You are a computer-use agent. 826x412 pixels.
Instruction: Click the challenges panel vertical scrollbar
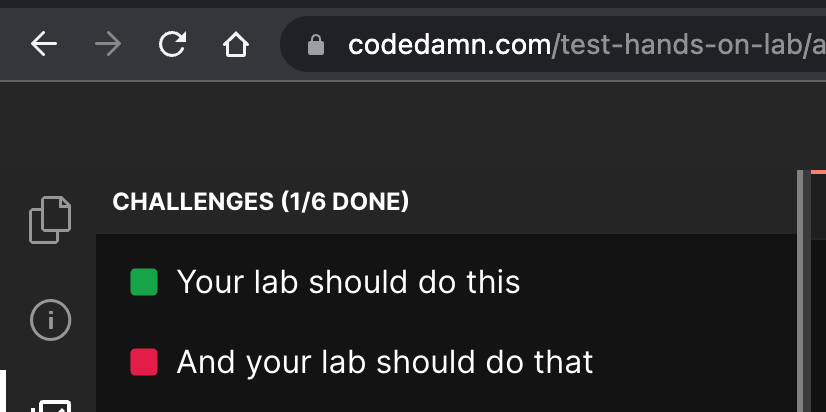[800, 290]
